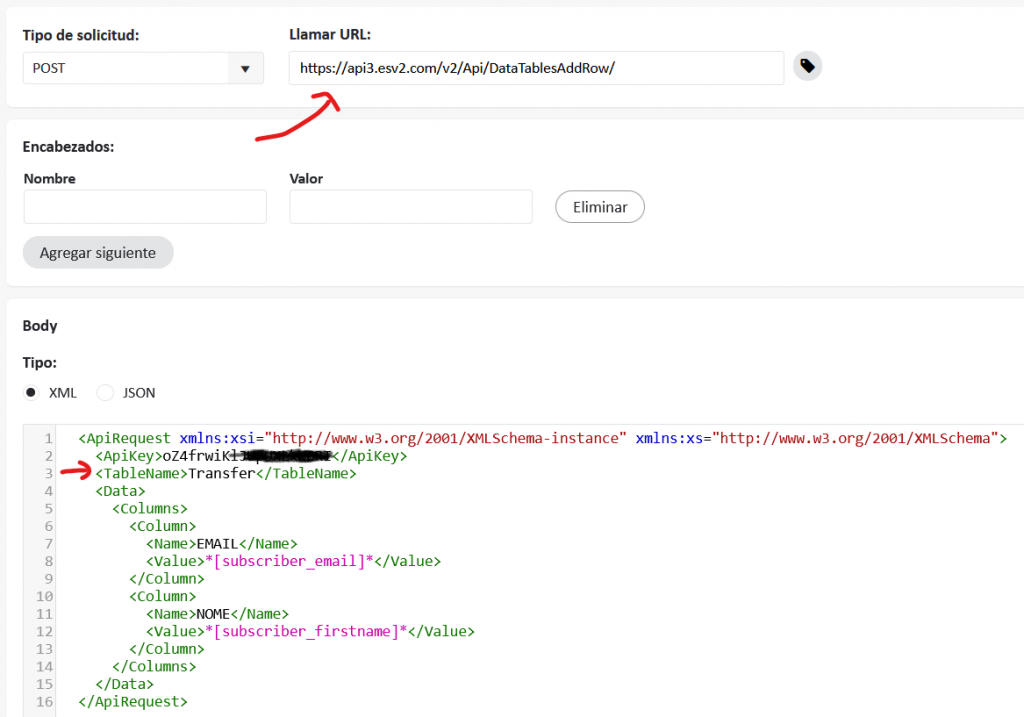Click the opening <Data> tag on line 4

click(x=121, y=491)
